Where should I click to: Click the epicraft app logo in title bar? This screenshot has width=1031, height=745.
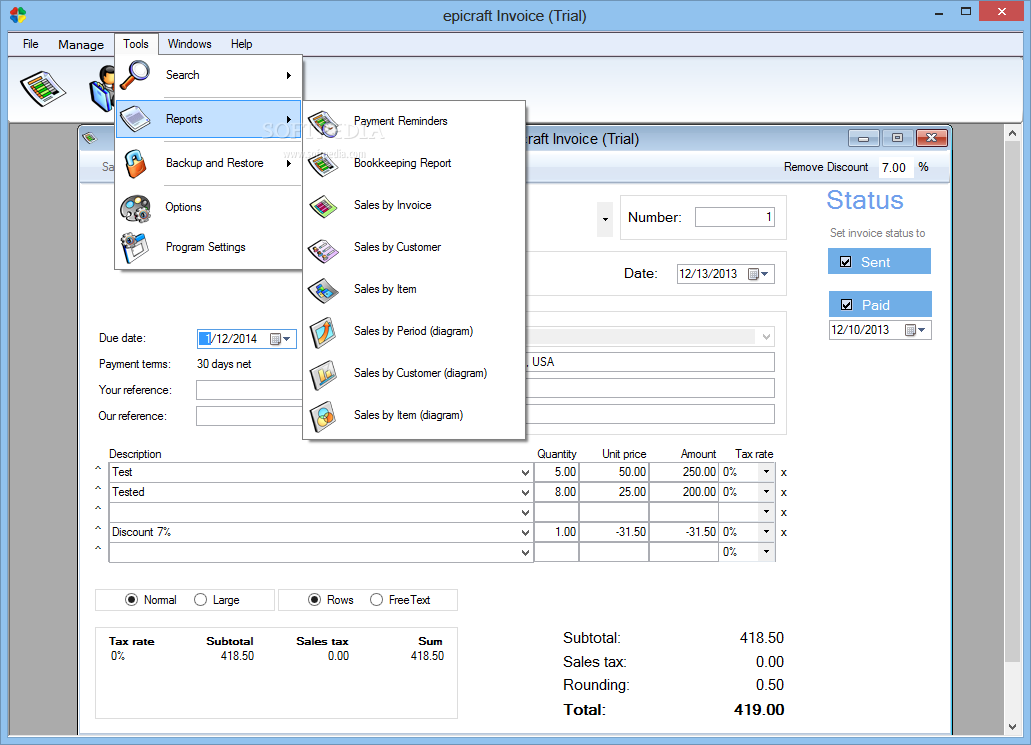18,14
